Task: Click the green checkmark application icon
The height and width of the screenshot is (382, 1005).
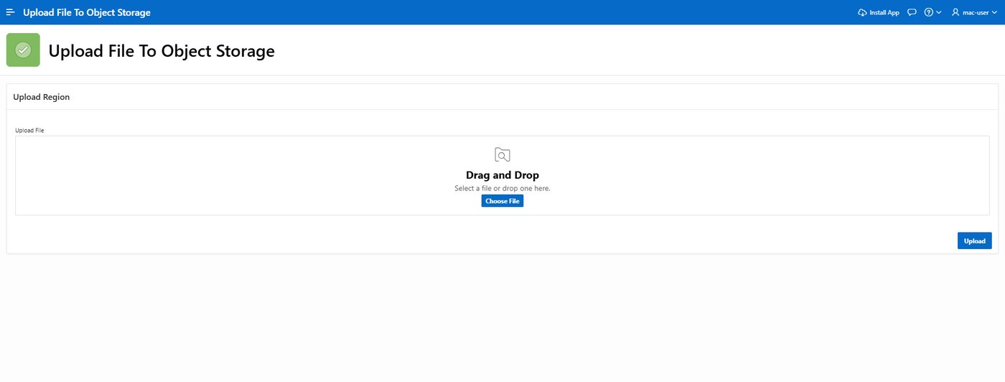Action: 23,50
